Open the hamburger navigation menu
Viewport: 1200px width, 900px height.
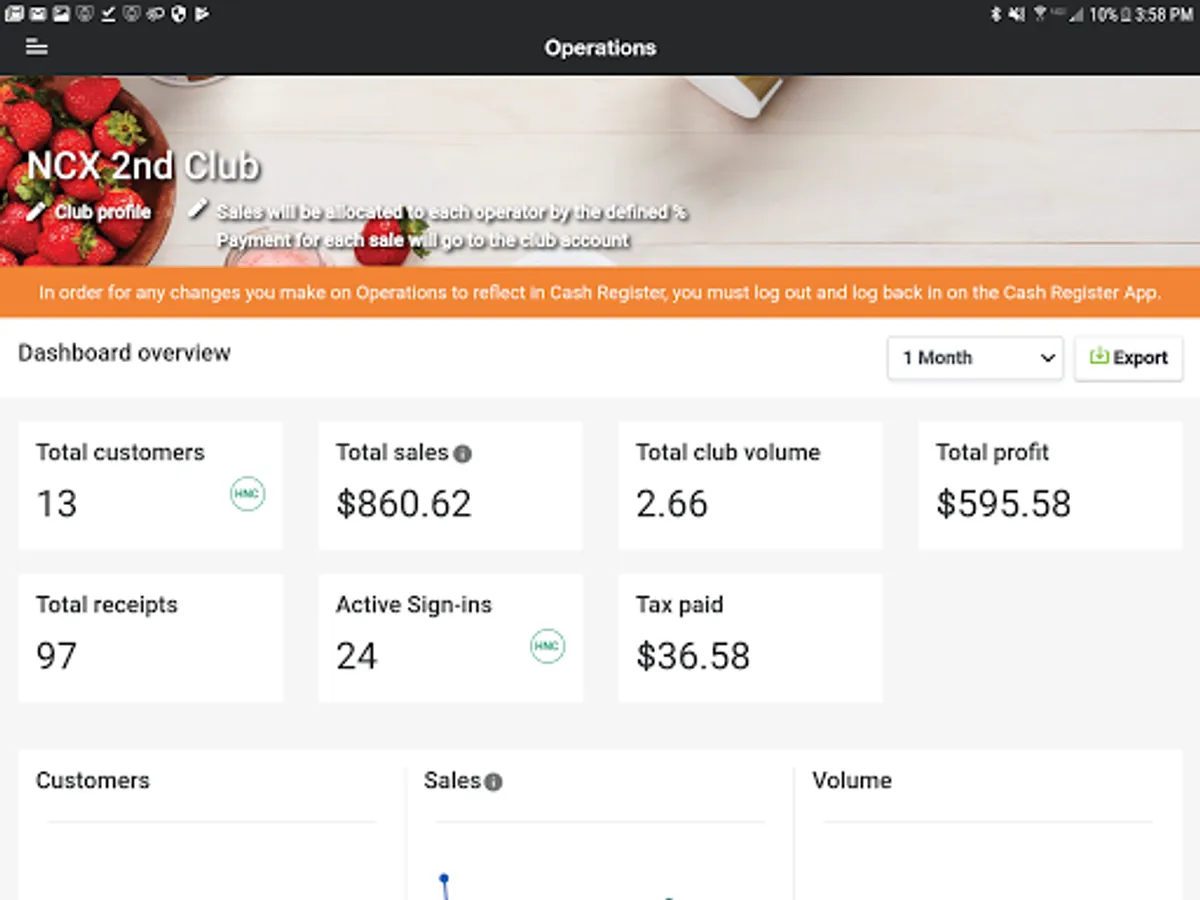[37, 46]
